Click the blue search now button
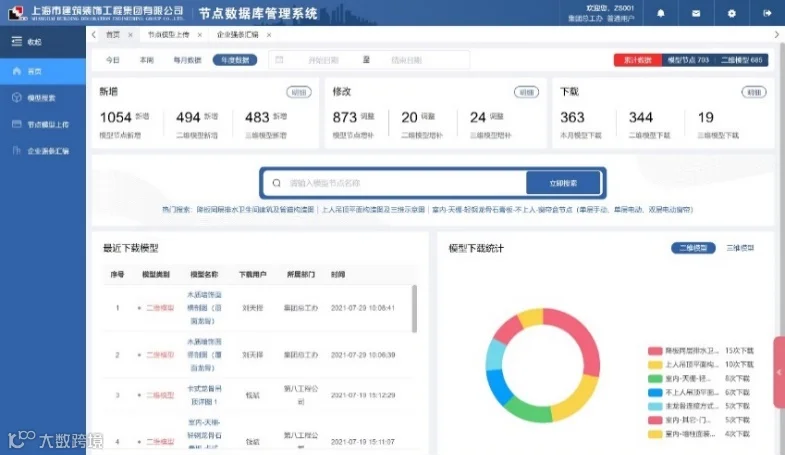 point(563,183)
